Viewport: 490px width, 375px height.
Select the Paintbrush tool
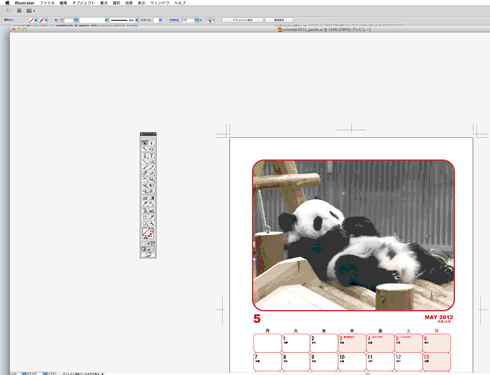145,167
